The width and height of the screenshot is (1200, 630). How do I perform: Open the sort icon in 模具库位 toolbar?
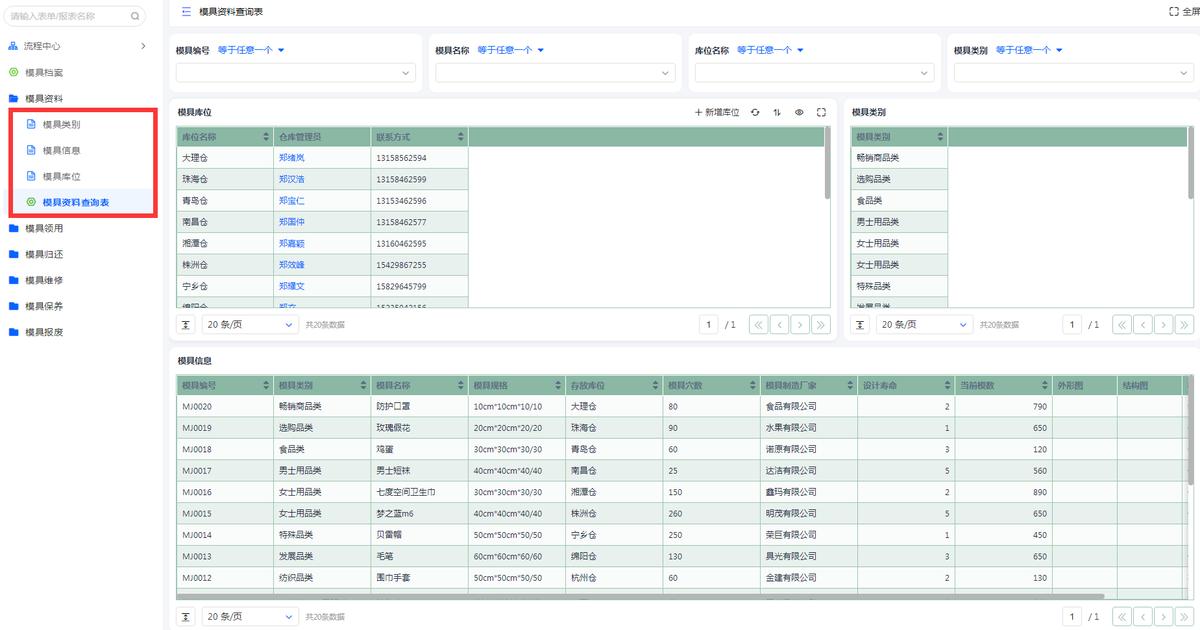777,112
